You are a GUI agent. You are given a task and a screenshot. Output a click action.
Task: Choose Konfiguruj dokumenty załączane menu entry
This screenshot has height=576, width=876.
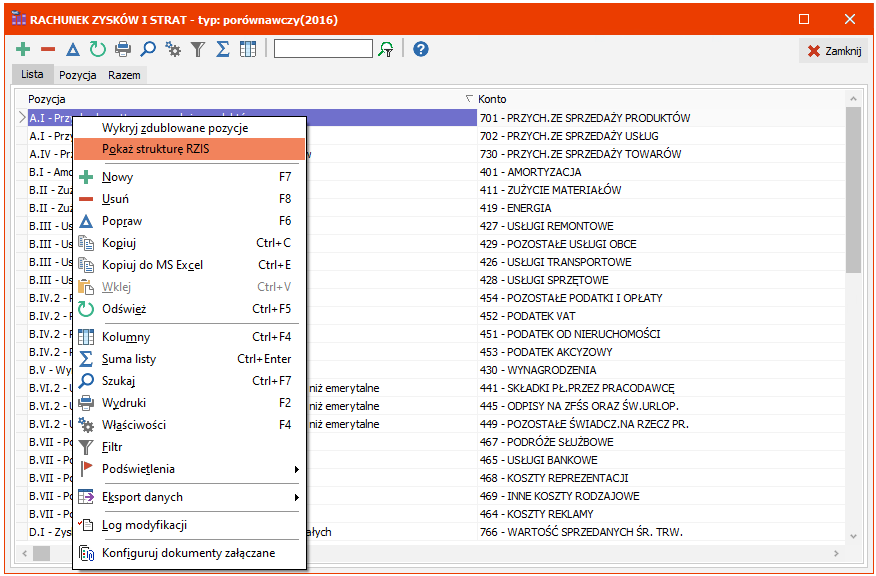pos(190,553)
